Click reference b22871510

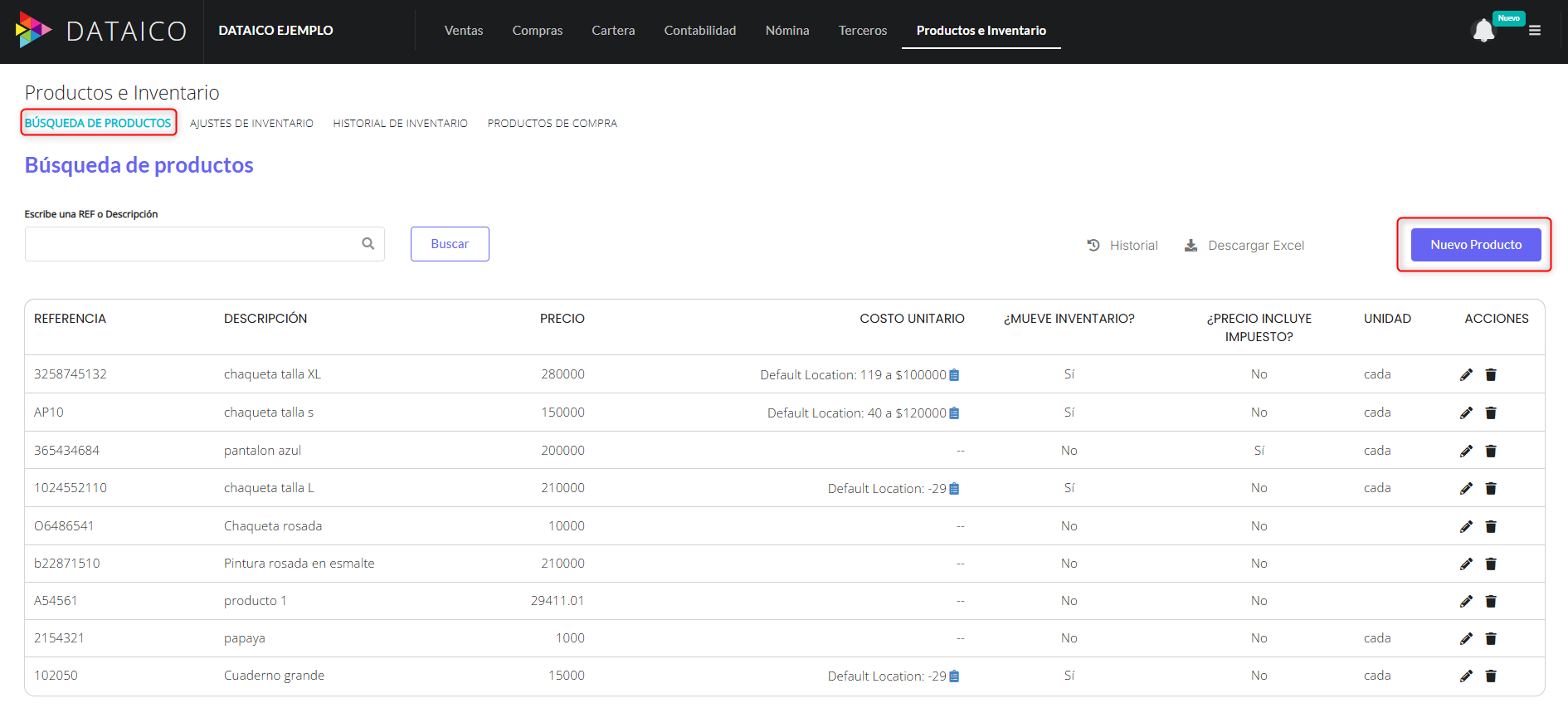point(67,564)
